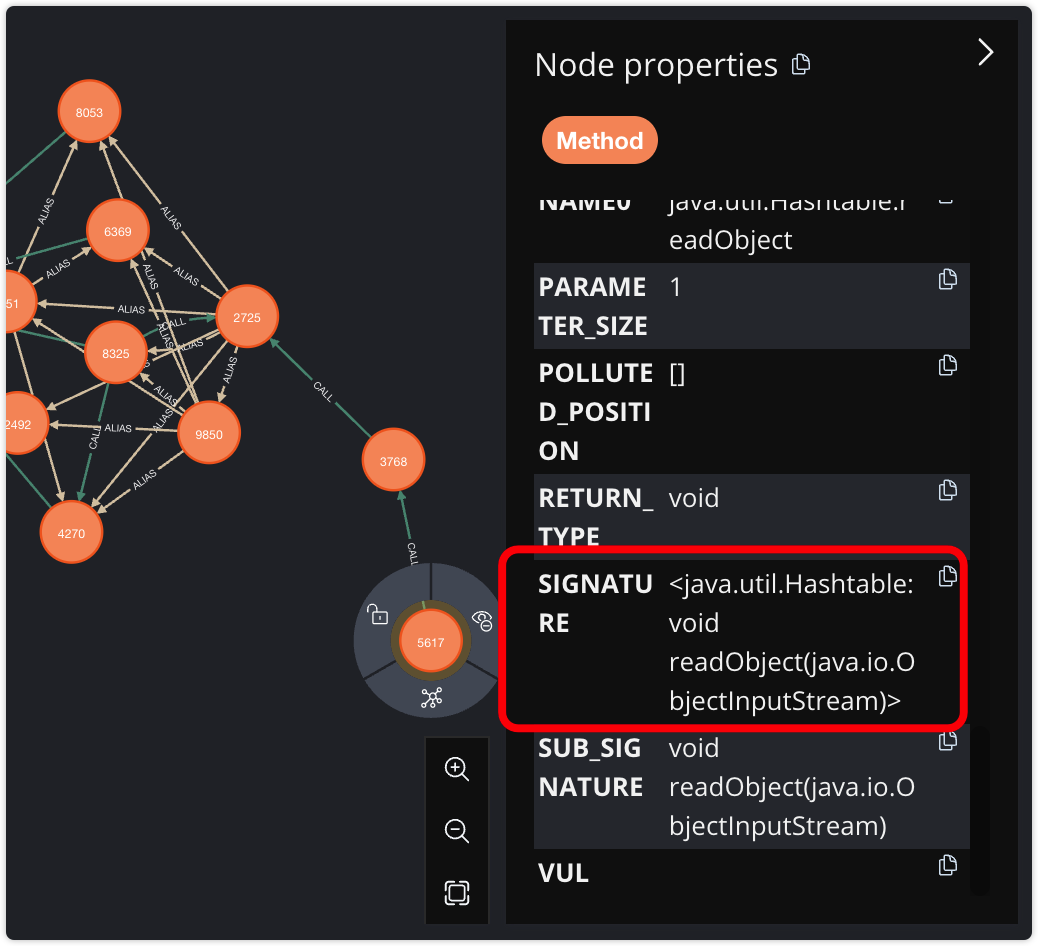Expand the relationships of node 5617
Viewport: 1038px width, 946px height.
tap(431, 698)
